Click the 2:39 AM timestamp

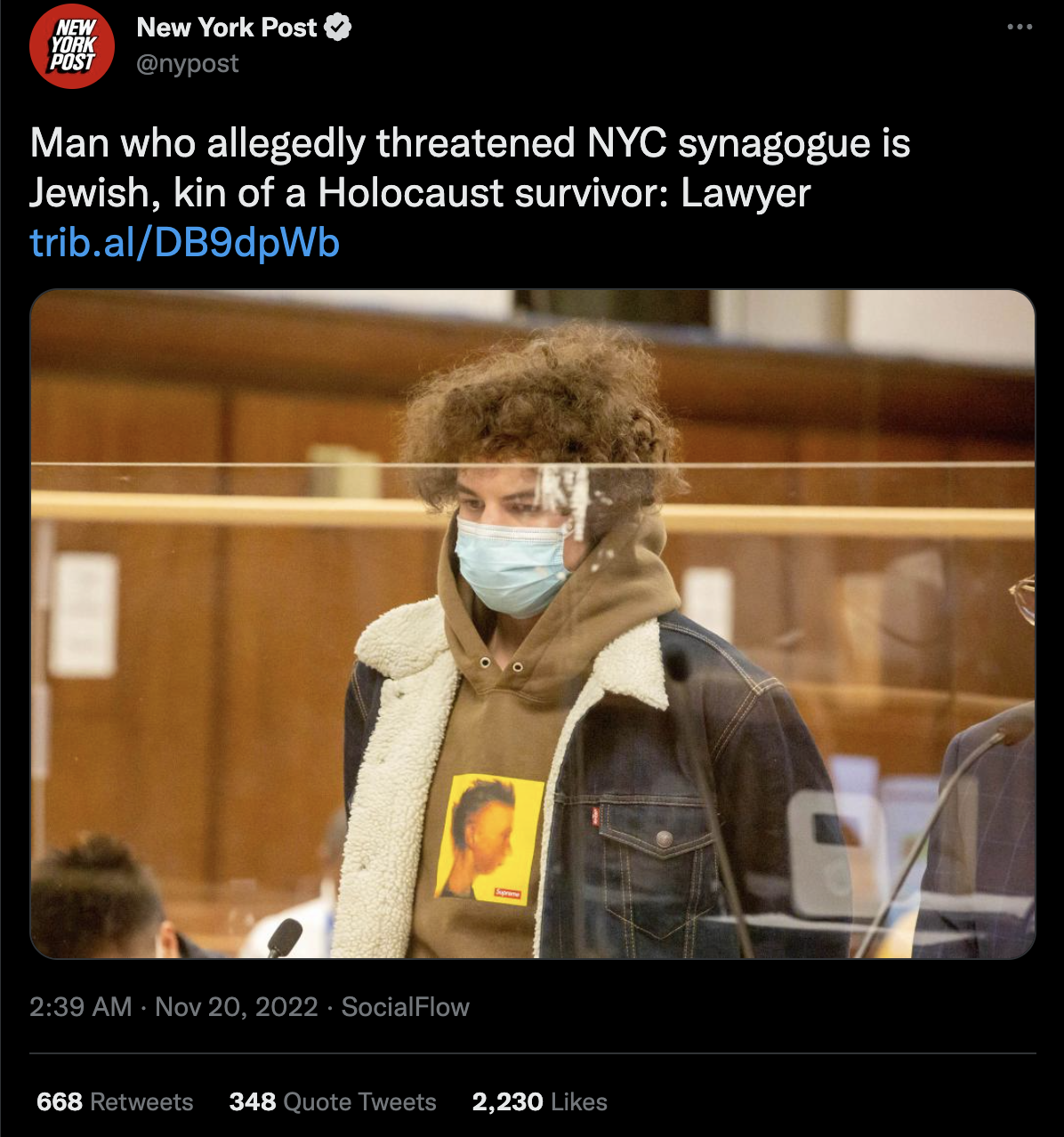coord(80,1006)
